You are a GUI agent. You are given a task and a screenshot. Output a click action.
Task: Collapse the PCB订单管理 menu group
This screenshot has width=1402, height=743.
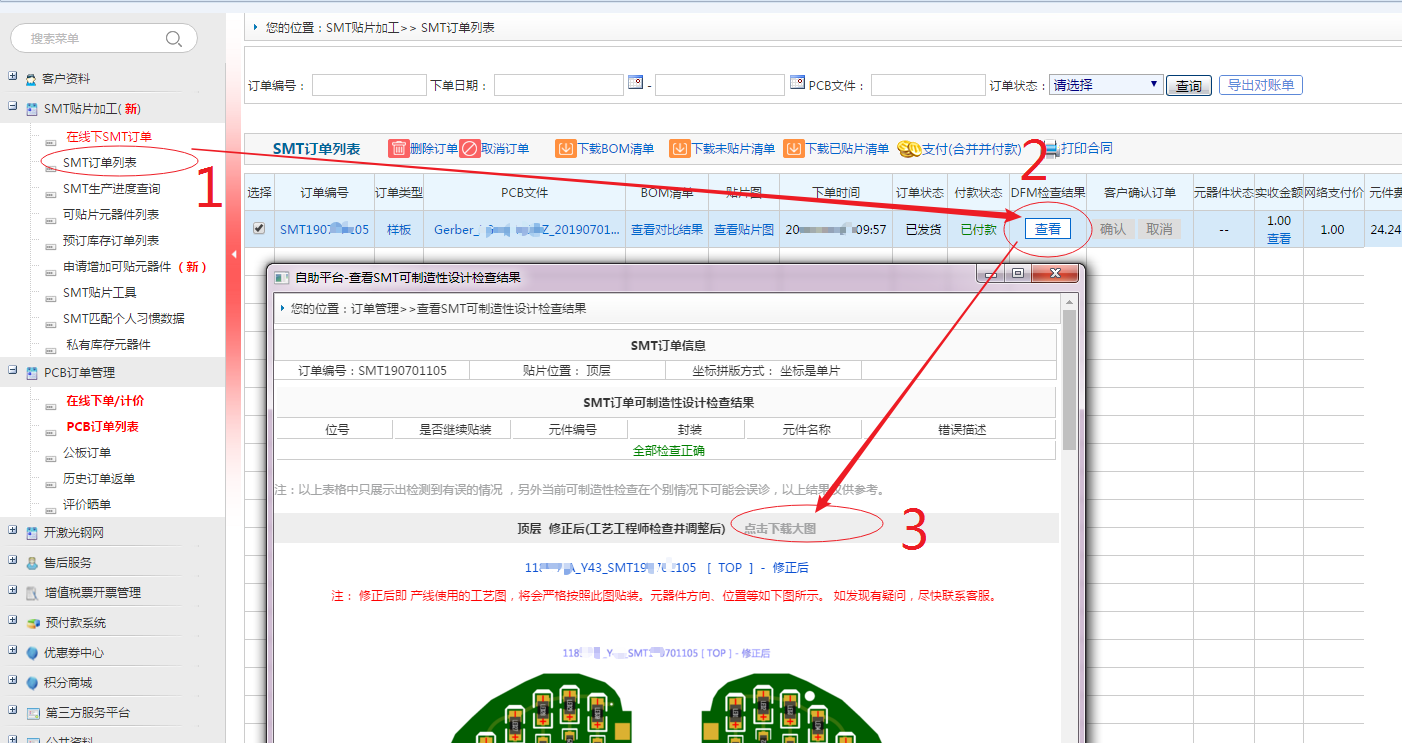(x=13, y=371)
